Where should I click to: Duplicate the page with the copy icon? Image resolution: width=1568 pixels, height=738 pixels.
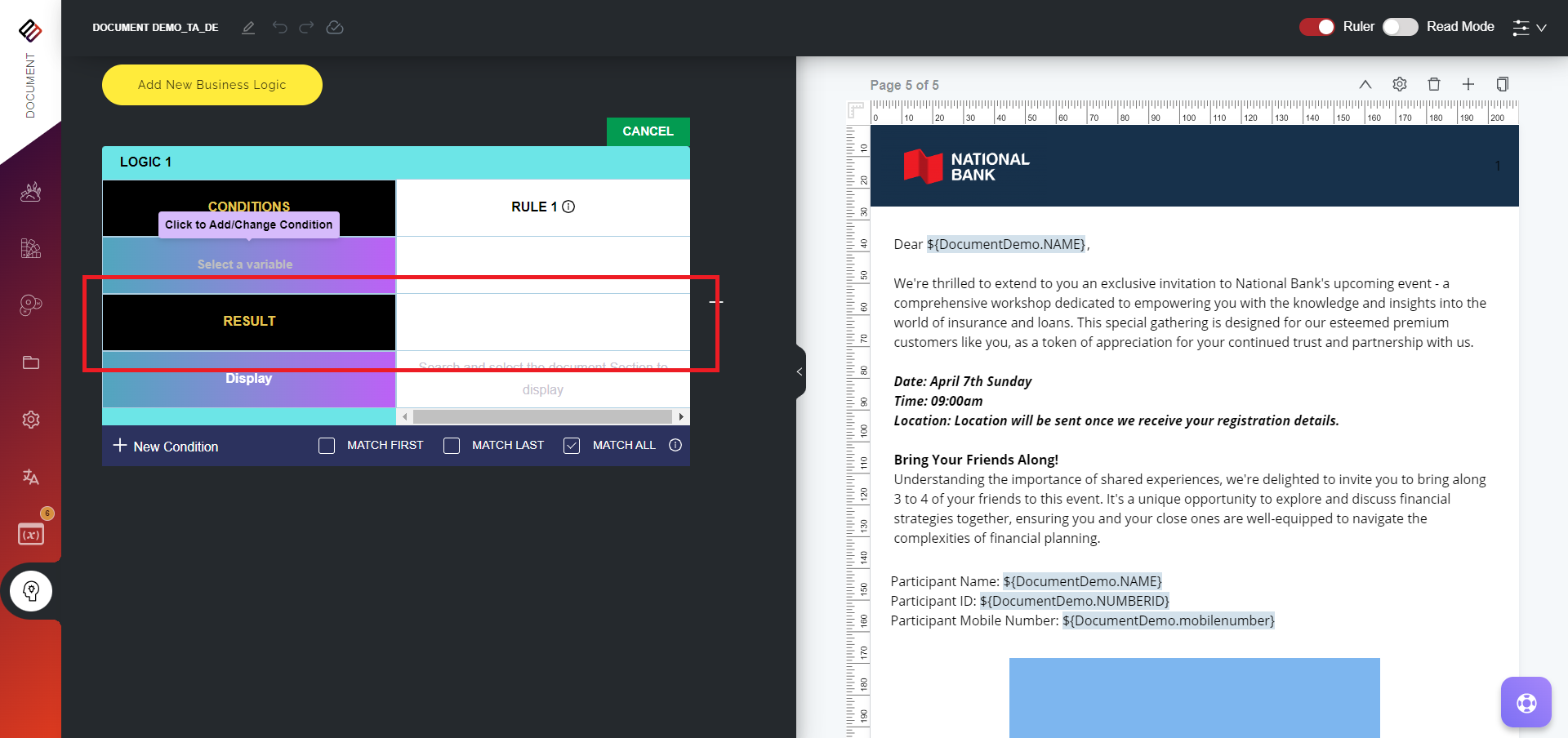pyautogui.click(x=1503, y=84)
